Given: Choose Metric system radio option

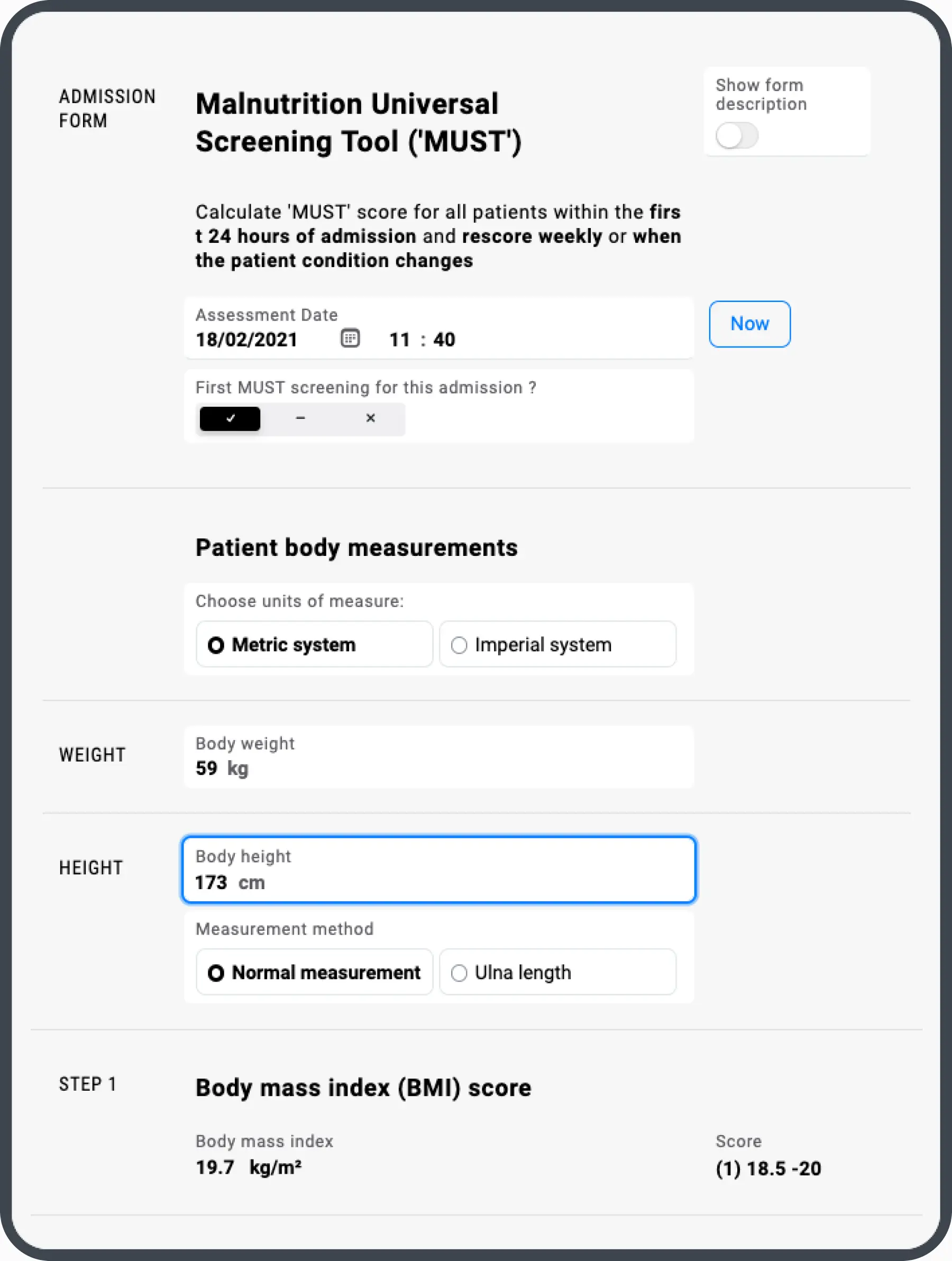Looking at the screenshot, I should pos(314,644).
